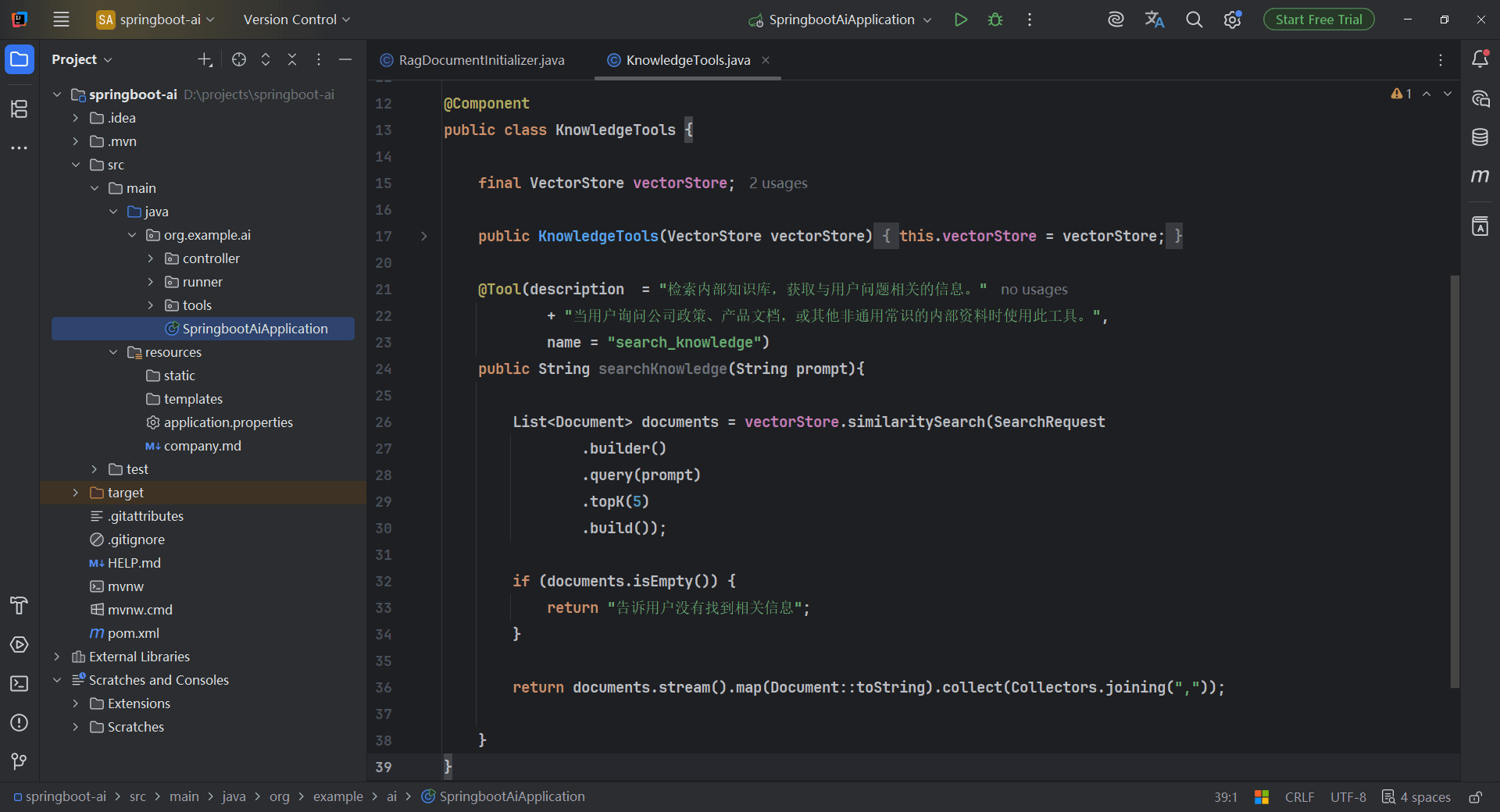Go to previous highlighted problem arrow
The image size is (1500, 812).
click(x=1427, y=94)
